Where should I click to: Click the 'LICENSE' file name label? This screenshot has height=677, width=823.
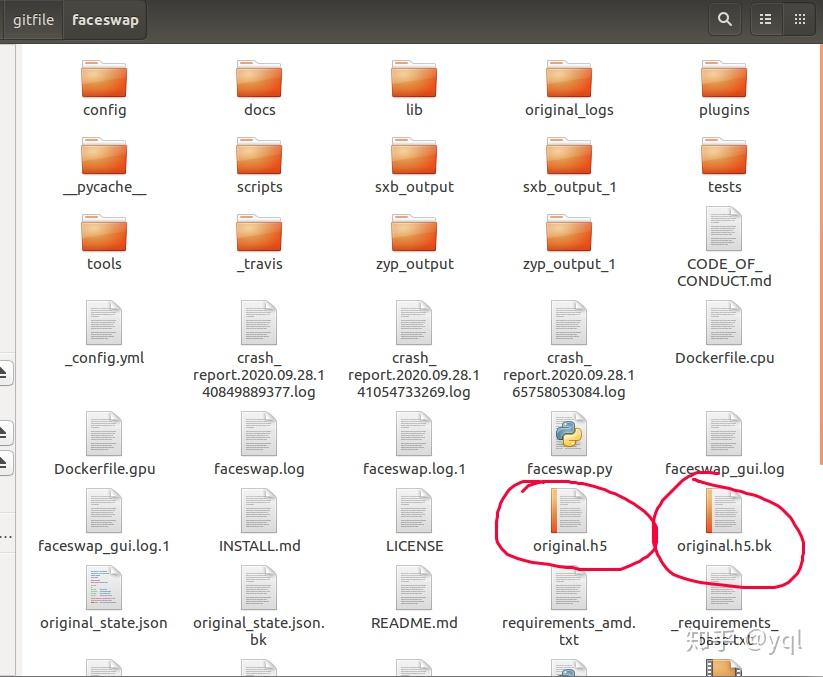(415, 546)
